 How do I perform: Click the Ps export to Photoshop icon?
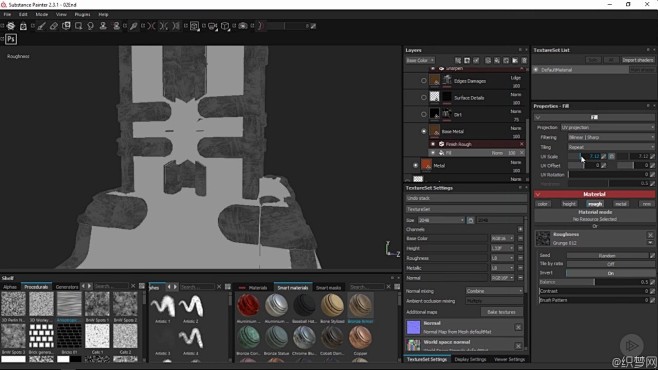point(11,39)
